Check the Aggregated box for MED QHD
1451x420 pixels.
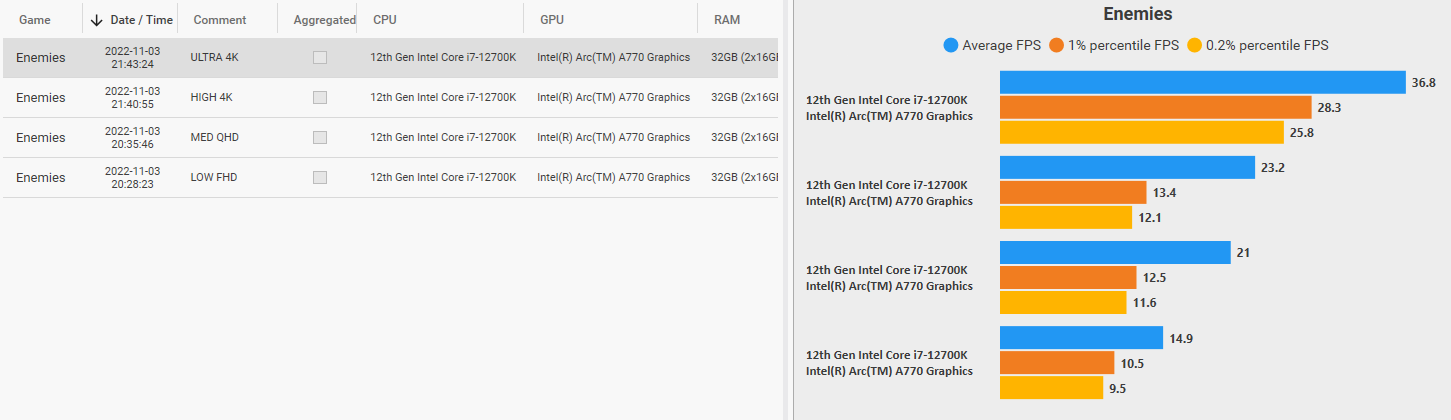click(x=320, y=138)
